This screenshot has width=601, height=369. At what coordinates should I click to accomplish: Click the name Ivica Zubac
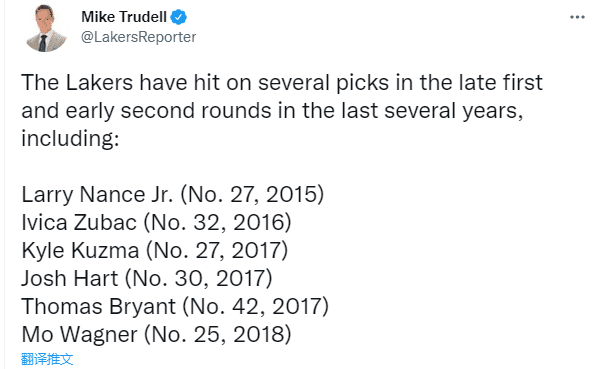pos(79,223)
